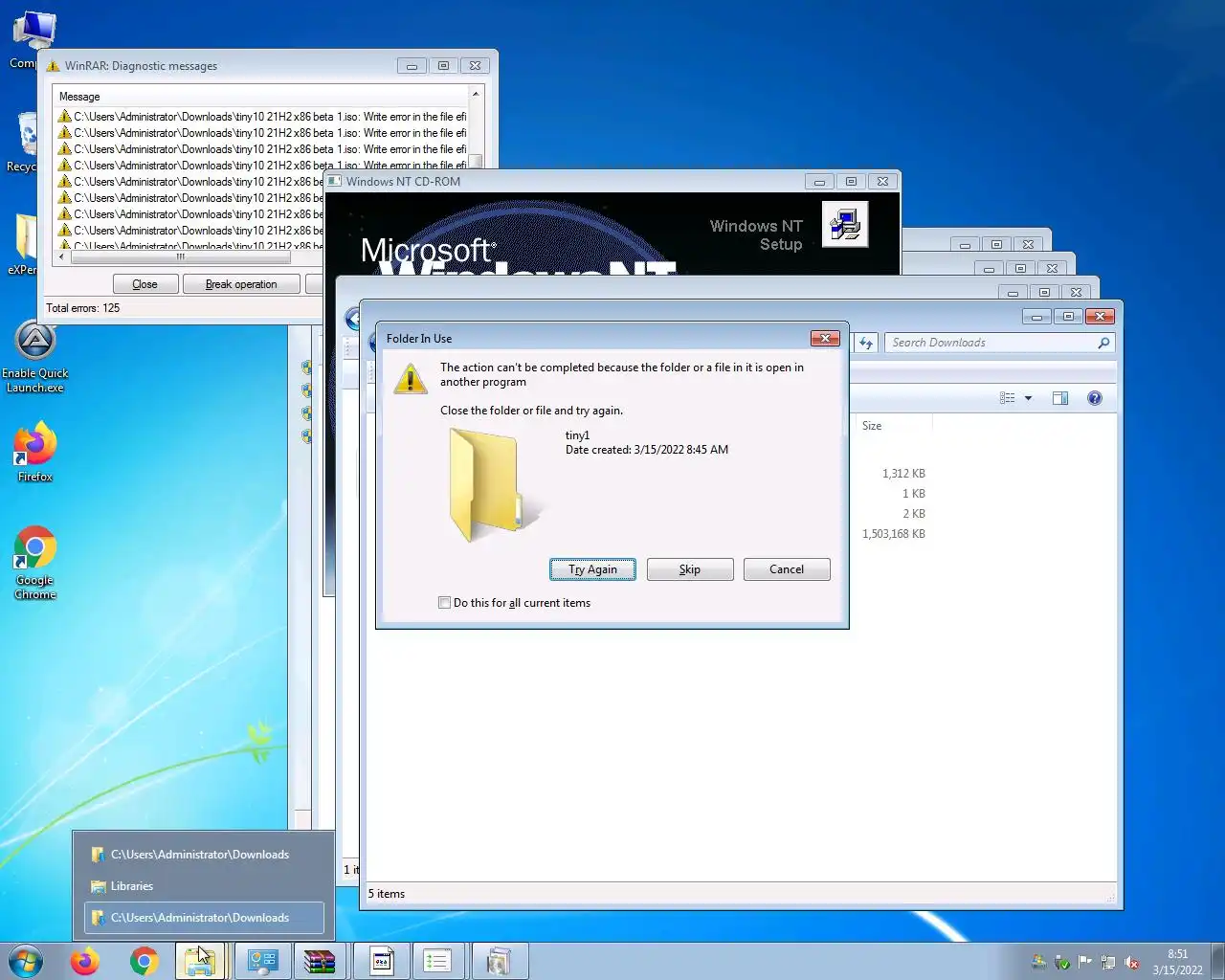Viewport: 1225px width, 980px height.
Task: Cancel the Folder In Use dialog
Action: coord(787,569)
